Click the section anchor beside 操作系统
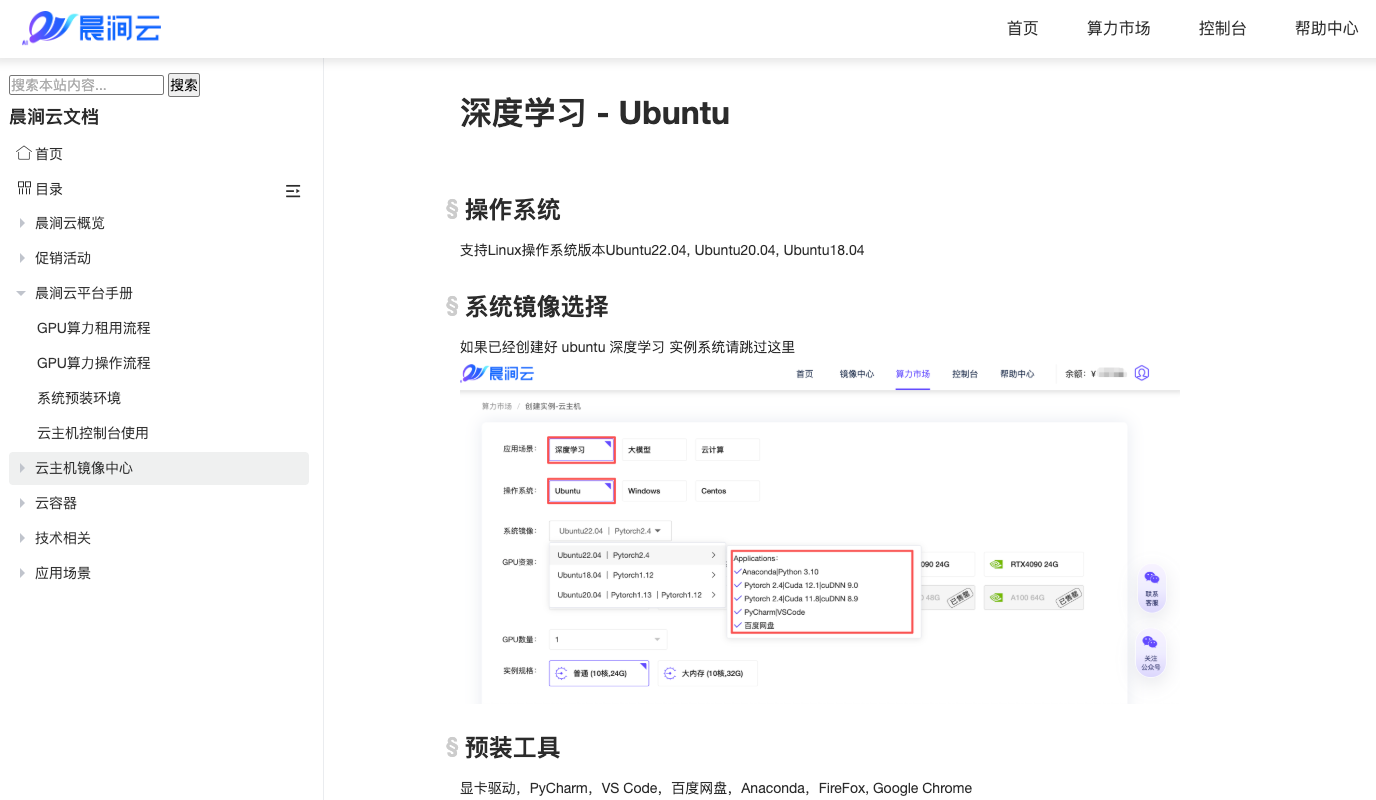The image size is (1376, 800). (452, 210)
